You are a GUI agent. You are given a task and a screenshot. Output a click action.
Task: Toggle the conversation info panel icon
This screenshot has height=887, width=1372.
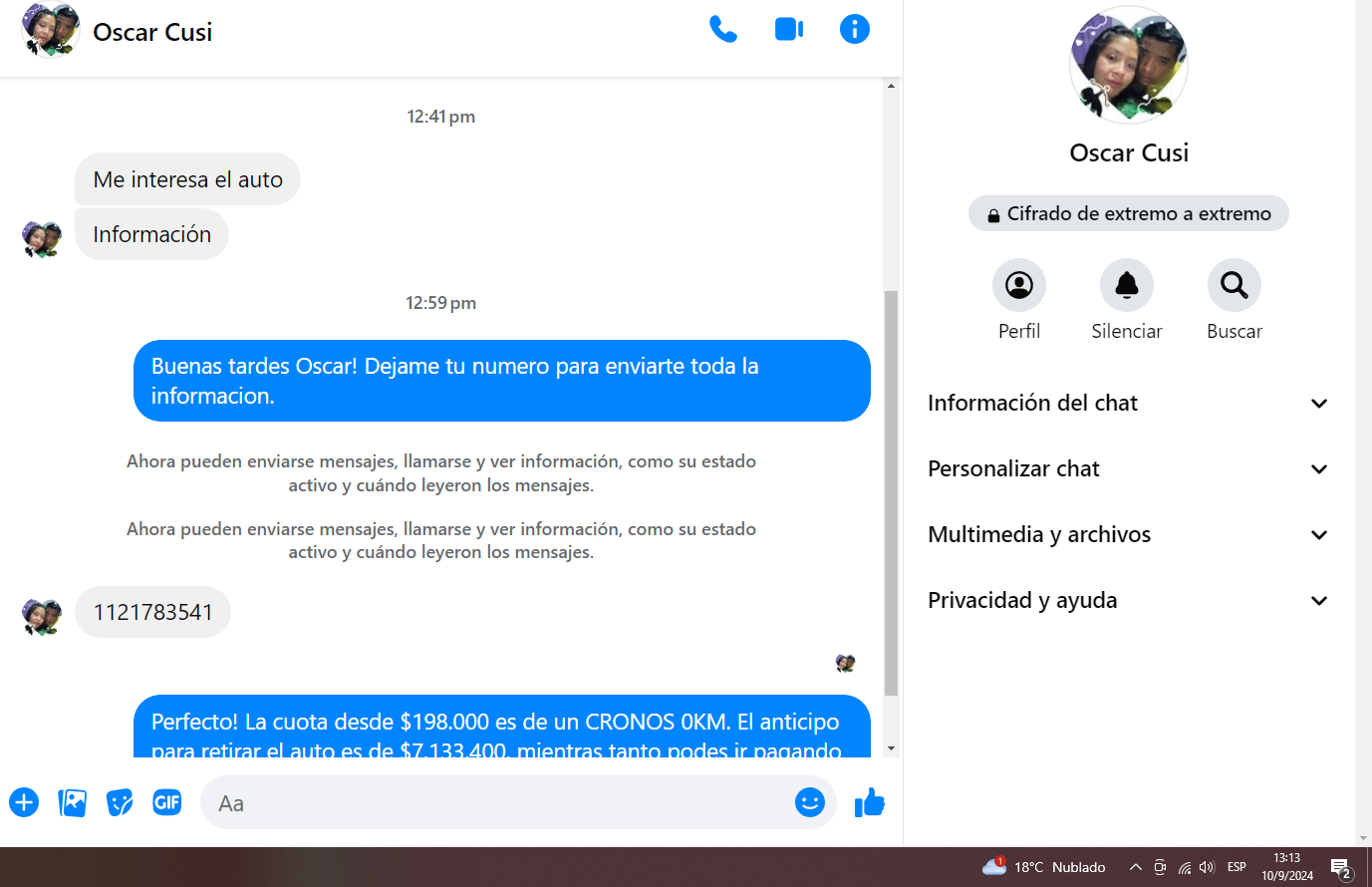[x=855, y=29]
